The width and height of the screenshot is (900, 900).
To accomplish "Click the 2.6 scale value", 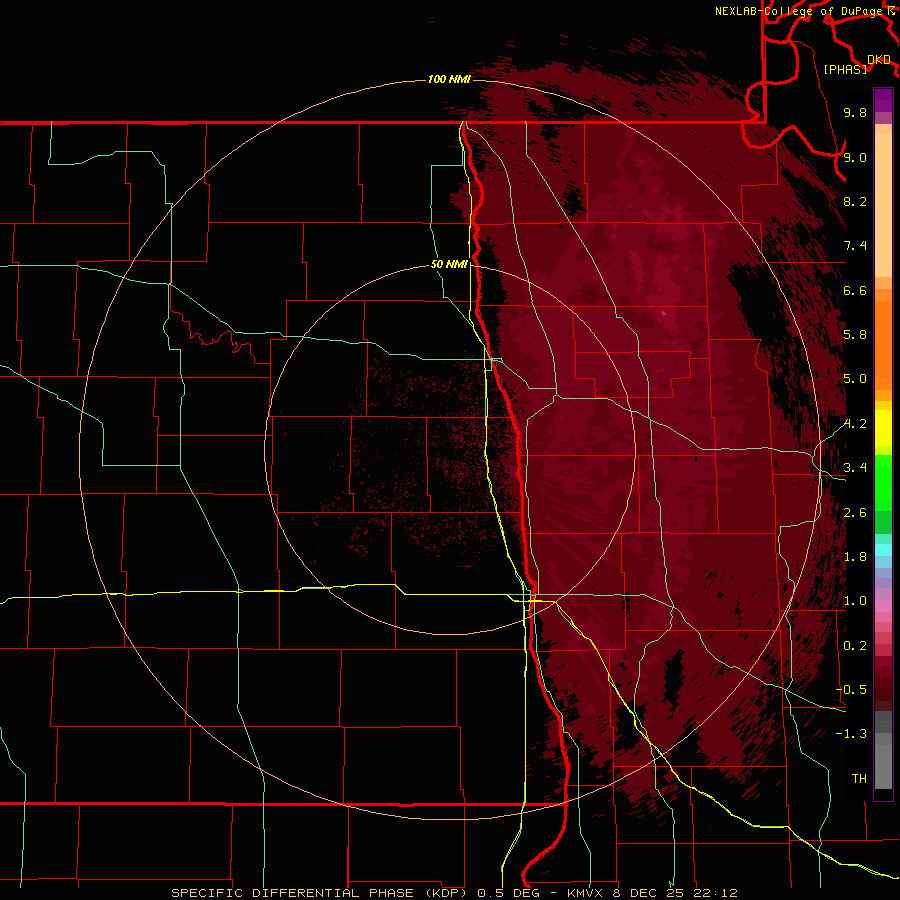I will tap(855, 513).
